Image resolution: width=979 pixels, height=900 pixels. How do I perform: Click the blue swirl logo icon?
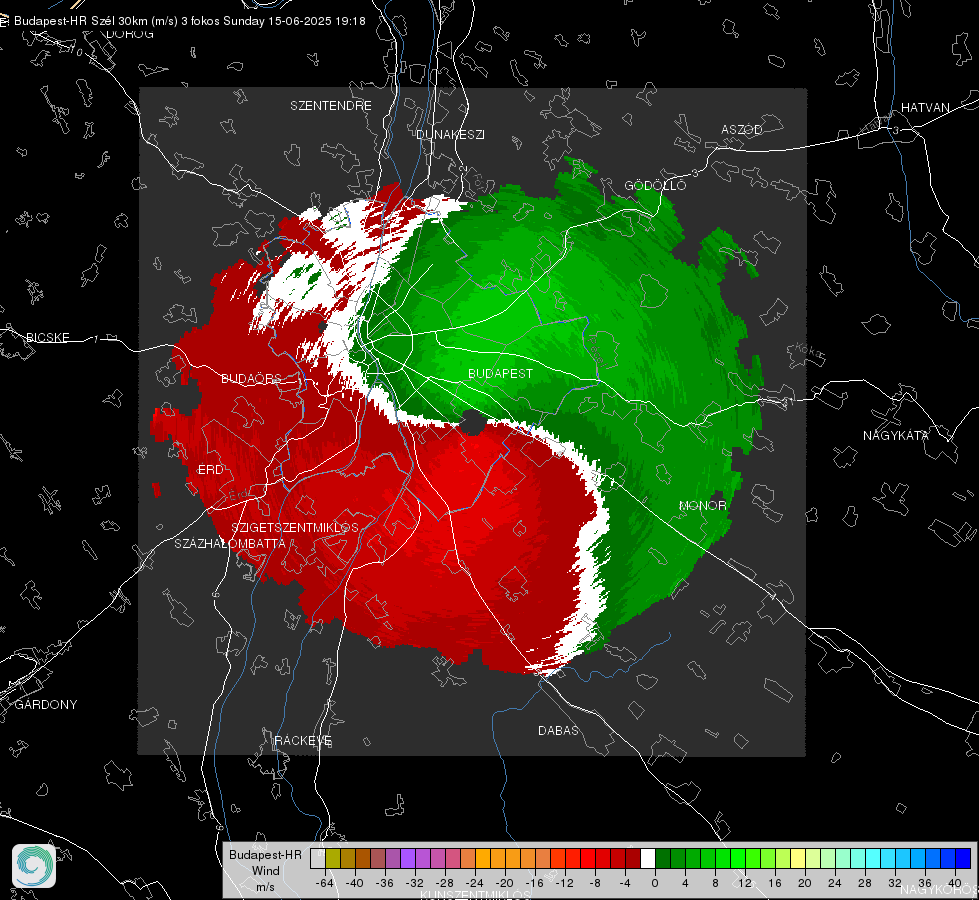click(34, 866)
